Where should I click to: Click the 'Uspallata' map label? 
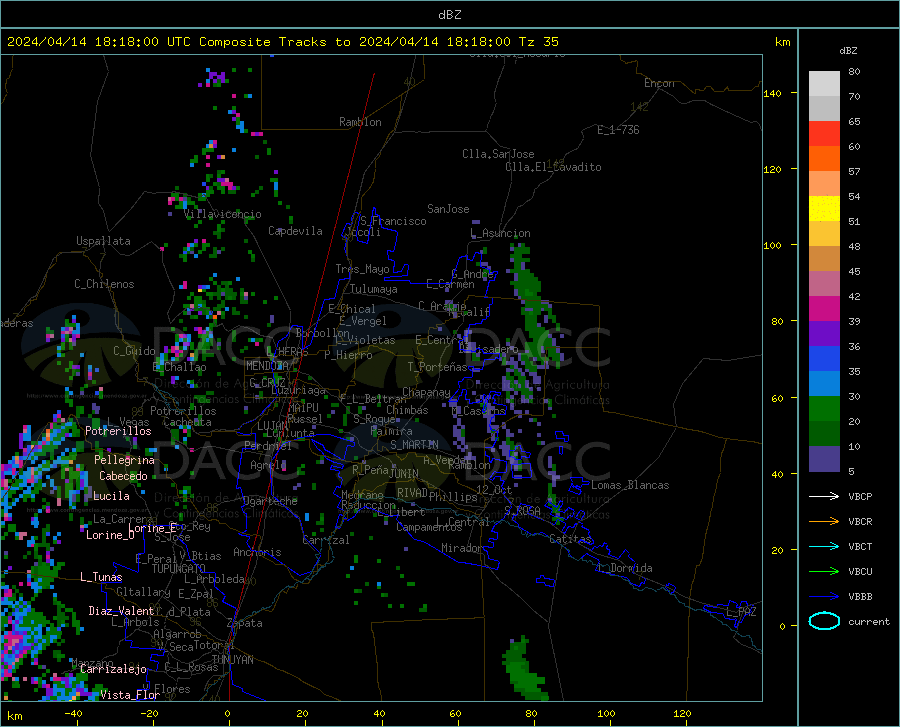(x=103, y=241)
